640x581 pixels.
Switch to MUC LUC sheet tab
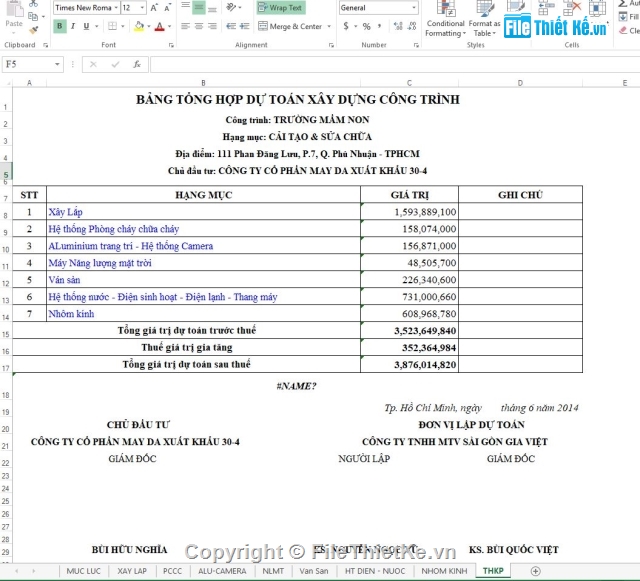pos(83,571)
